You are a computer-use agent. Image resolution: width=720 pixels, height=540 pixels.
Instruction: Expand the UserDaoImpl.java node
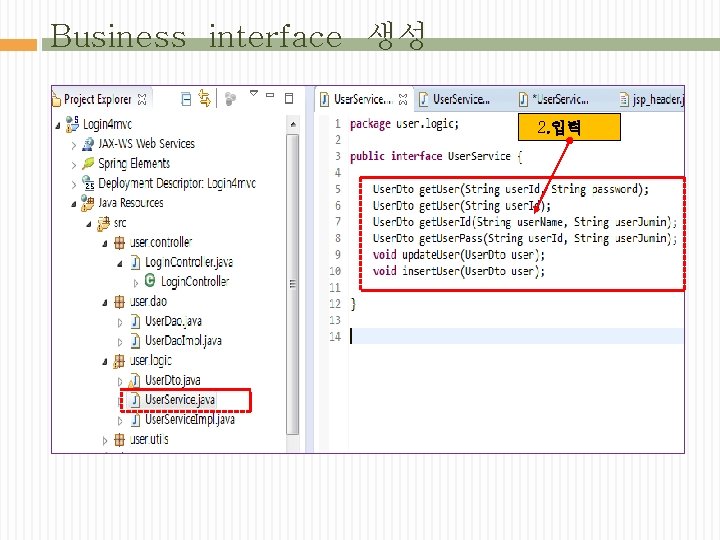120,343
